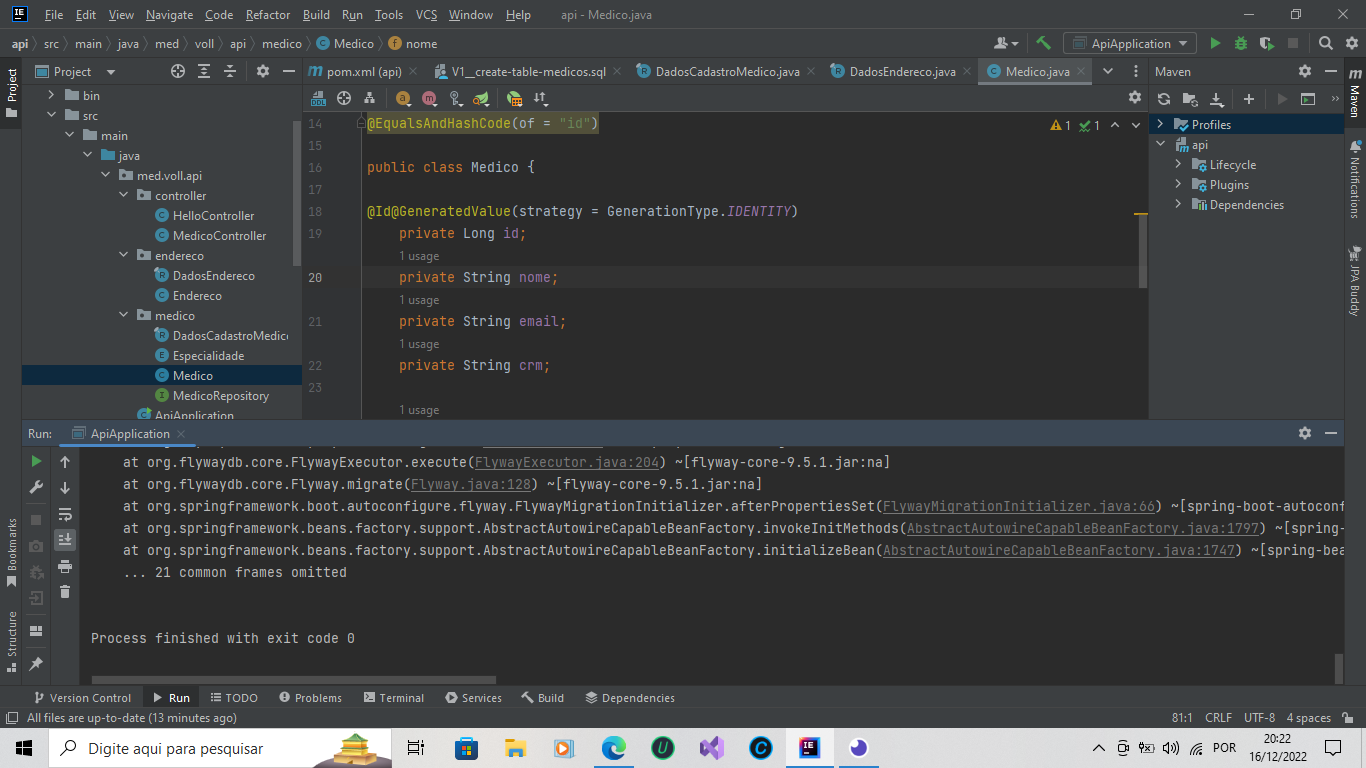
Task: Open MedicoRepository in project tree
Action: tap(221, 395)
